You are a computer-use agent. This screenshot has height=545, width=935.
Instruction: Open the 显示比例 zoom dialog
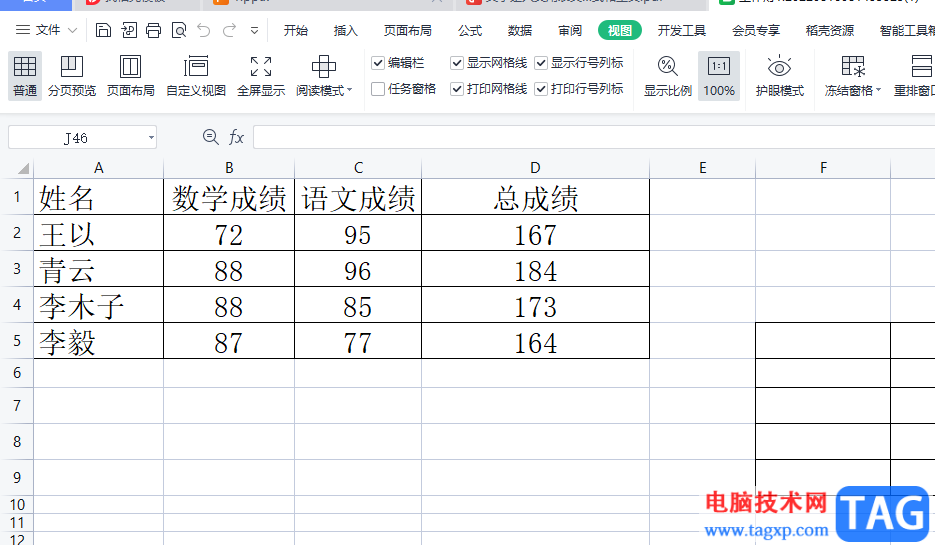[667, 76]
